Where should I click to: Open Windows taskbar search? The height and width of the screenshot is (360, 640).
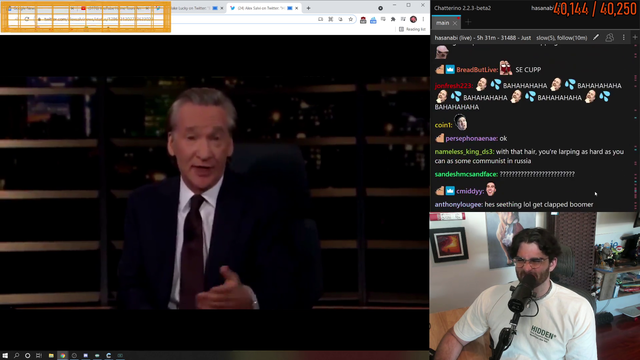(16, 356)
